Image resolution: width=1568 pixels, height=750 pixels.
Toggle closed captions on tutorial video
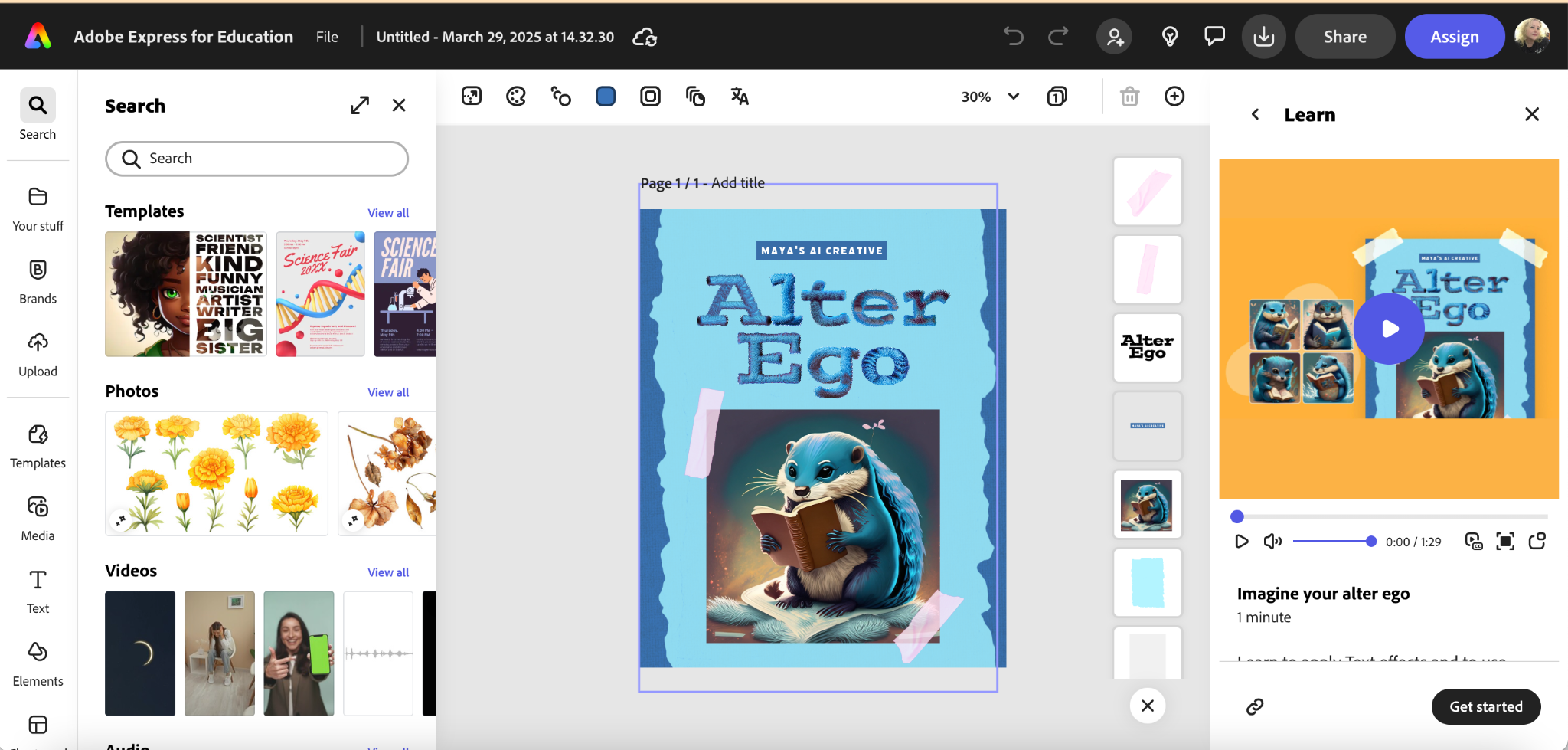pyautogui.click(x=1473, y=542)
